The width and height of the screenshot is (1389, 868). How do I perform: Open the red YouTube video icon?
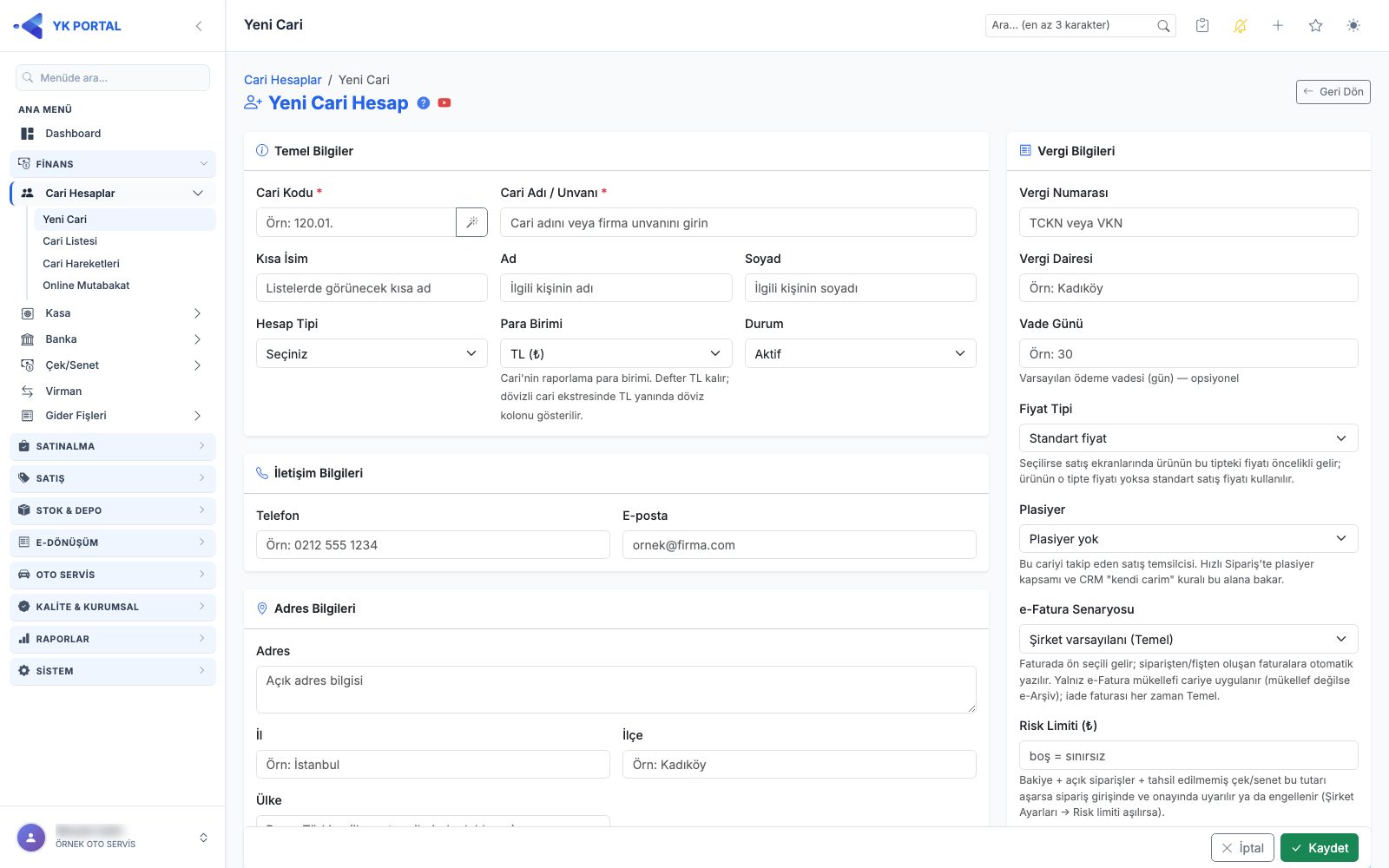tap(444, 102)
